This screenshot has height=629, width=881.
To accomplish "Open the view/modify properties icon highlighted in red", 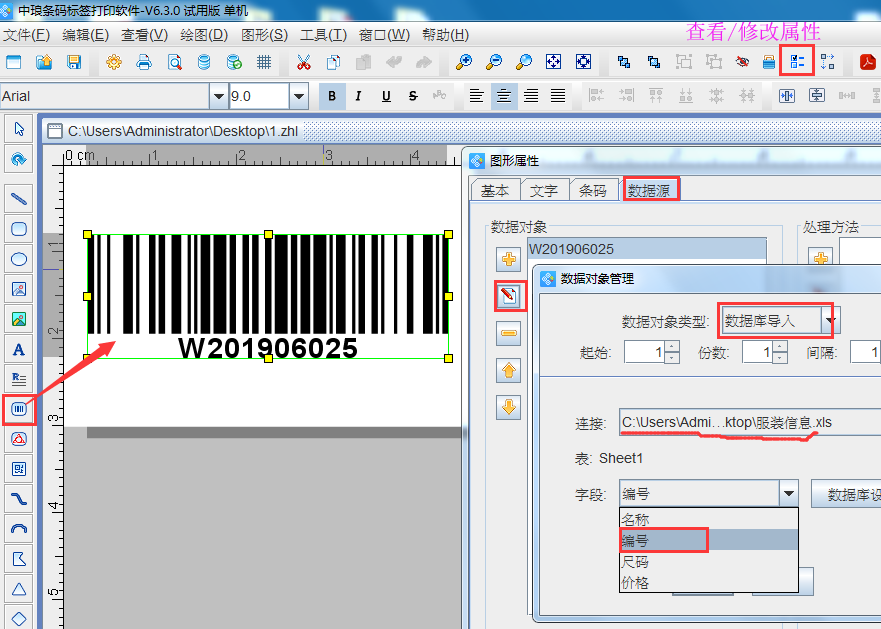I will pos(795,61).
